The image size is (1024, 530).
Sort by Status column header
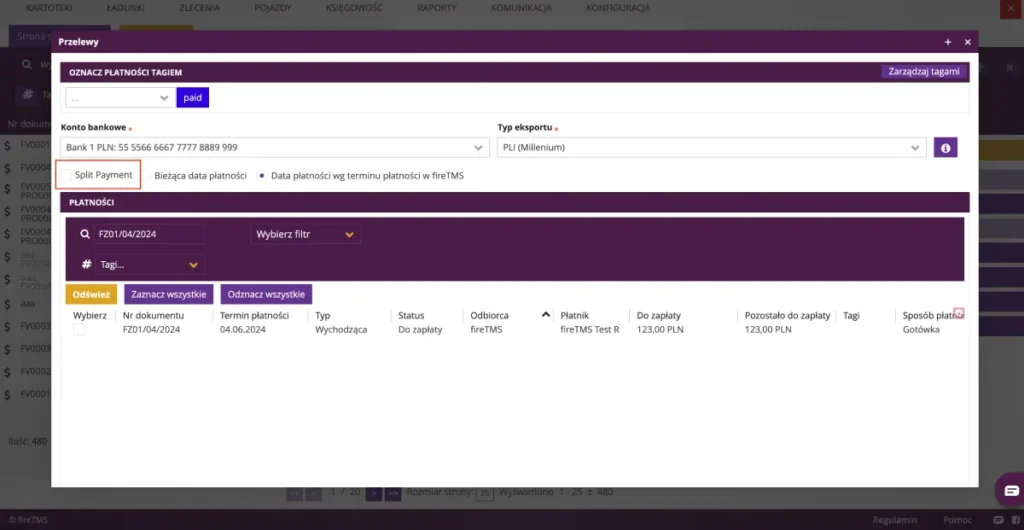(411, 315)
